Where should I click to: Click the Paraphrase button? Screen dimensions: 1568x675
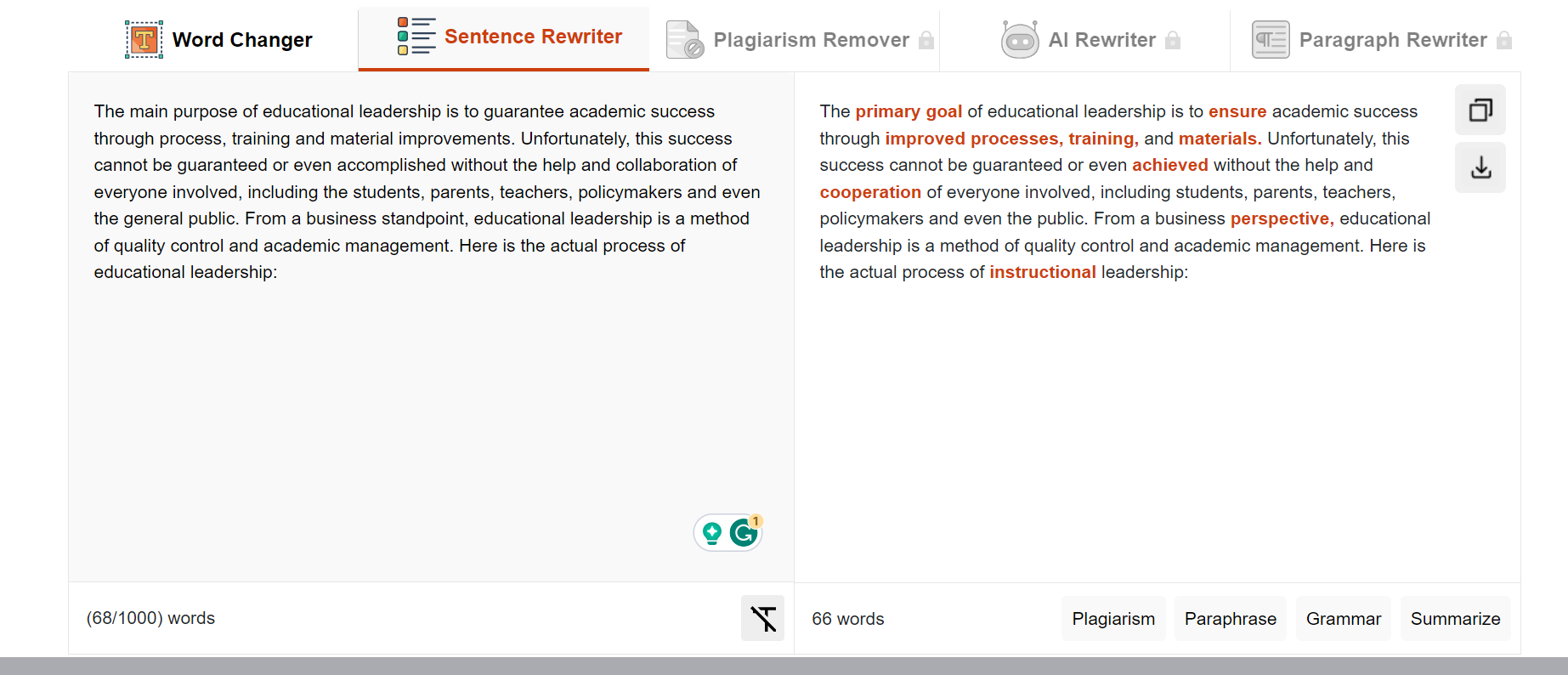(1231, 619)
